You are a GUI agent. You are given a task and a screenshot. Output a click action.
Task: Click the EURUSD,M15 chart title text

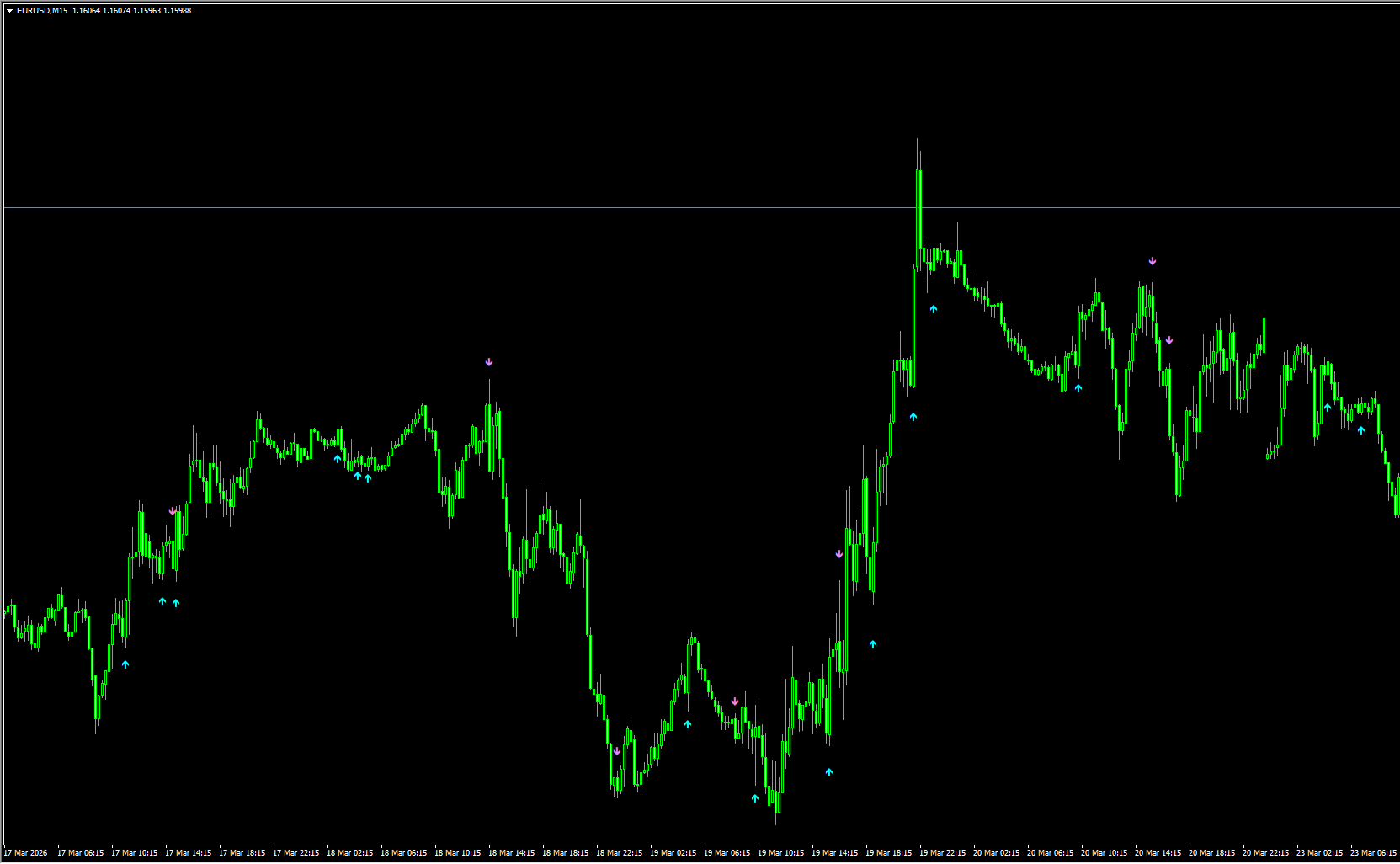42,11
